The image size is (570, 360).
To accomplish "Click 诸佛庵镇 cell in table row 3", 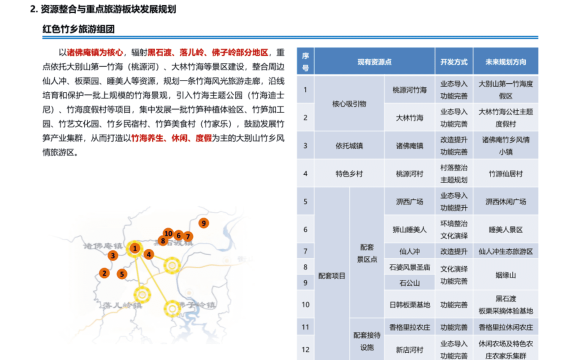I will [x=409, y=145].
